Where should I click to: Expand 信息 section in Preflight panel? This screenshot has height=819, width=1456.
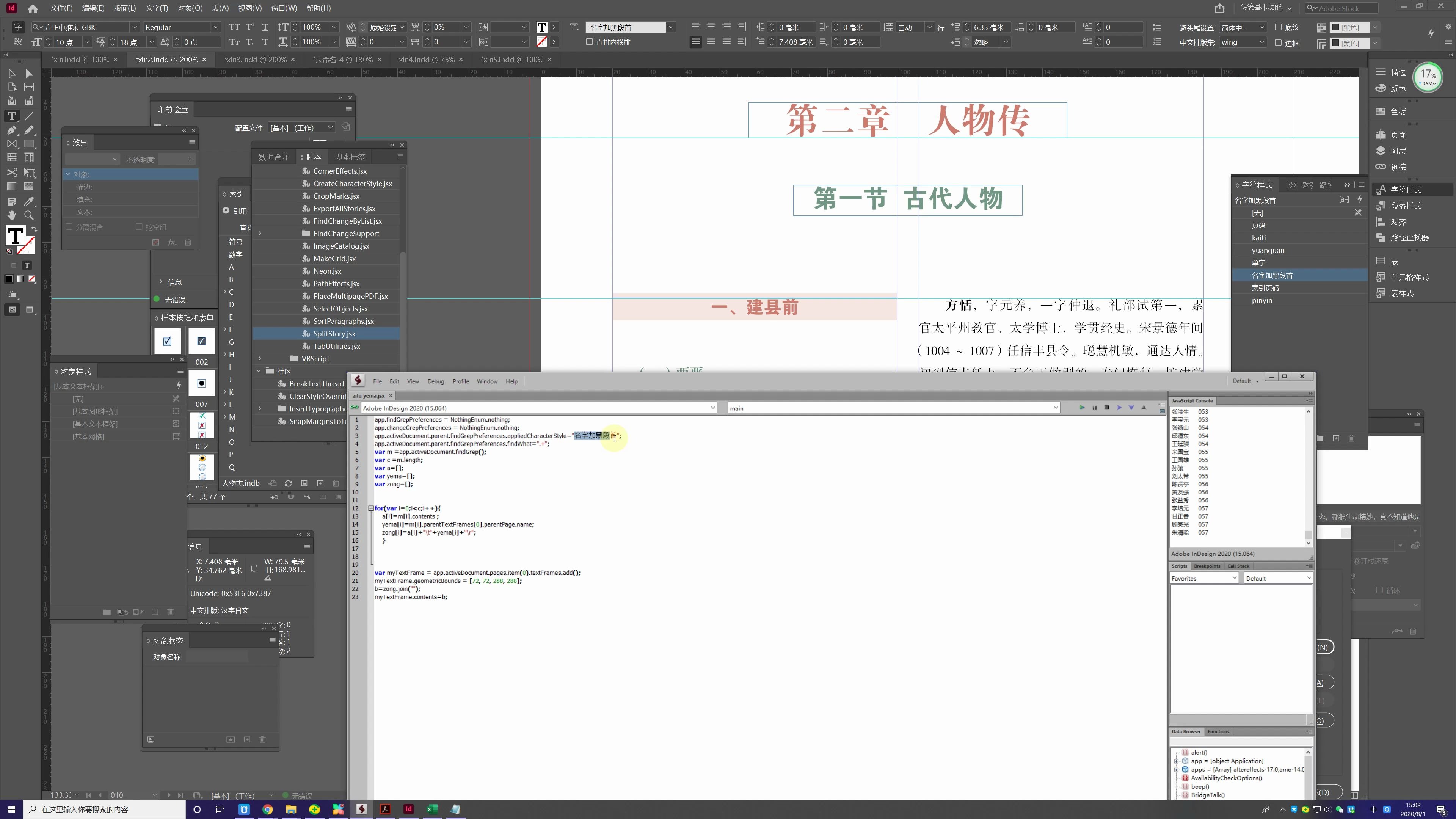tap(160, 281)
